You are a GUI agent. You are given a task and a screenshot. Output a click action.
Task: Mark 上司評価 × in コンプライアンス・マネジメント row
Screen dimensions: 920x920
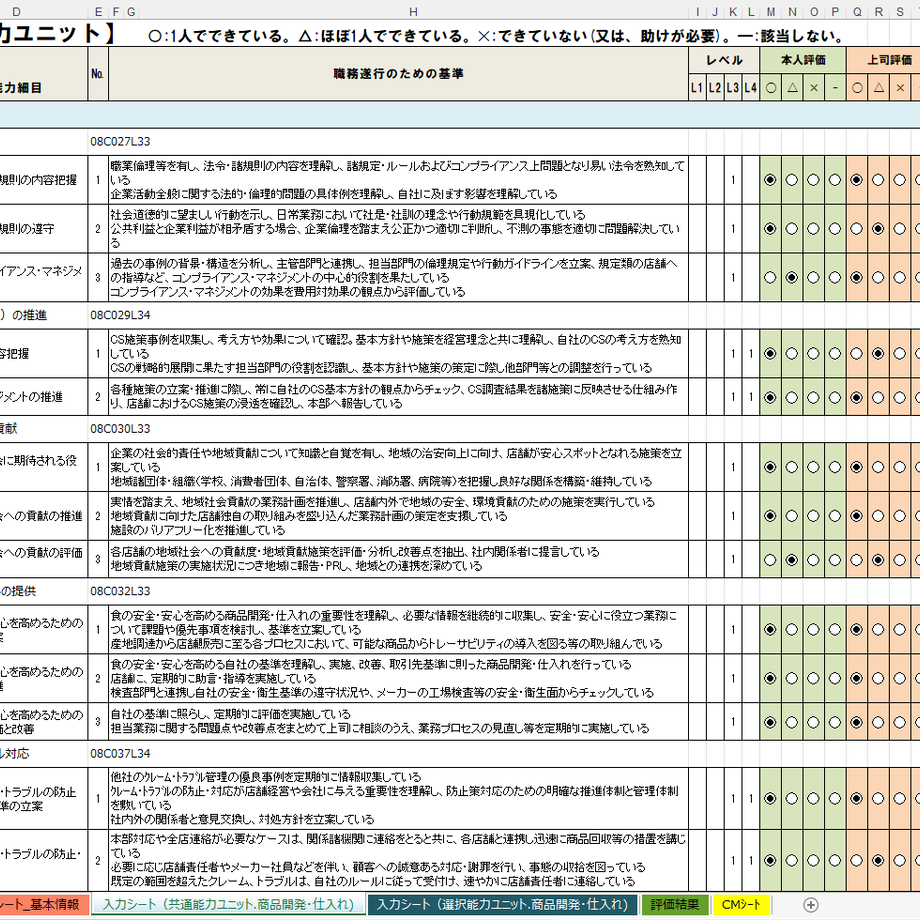point(899,278)
